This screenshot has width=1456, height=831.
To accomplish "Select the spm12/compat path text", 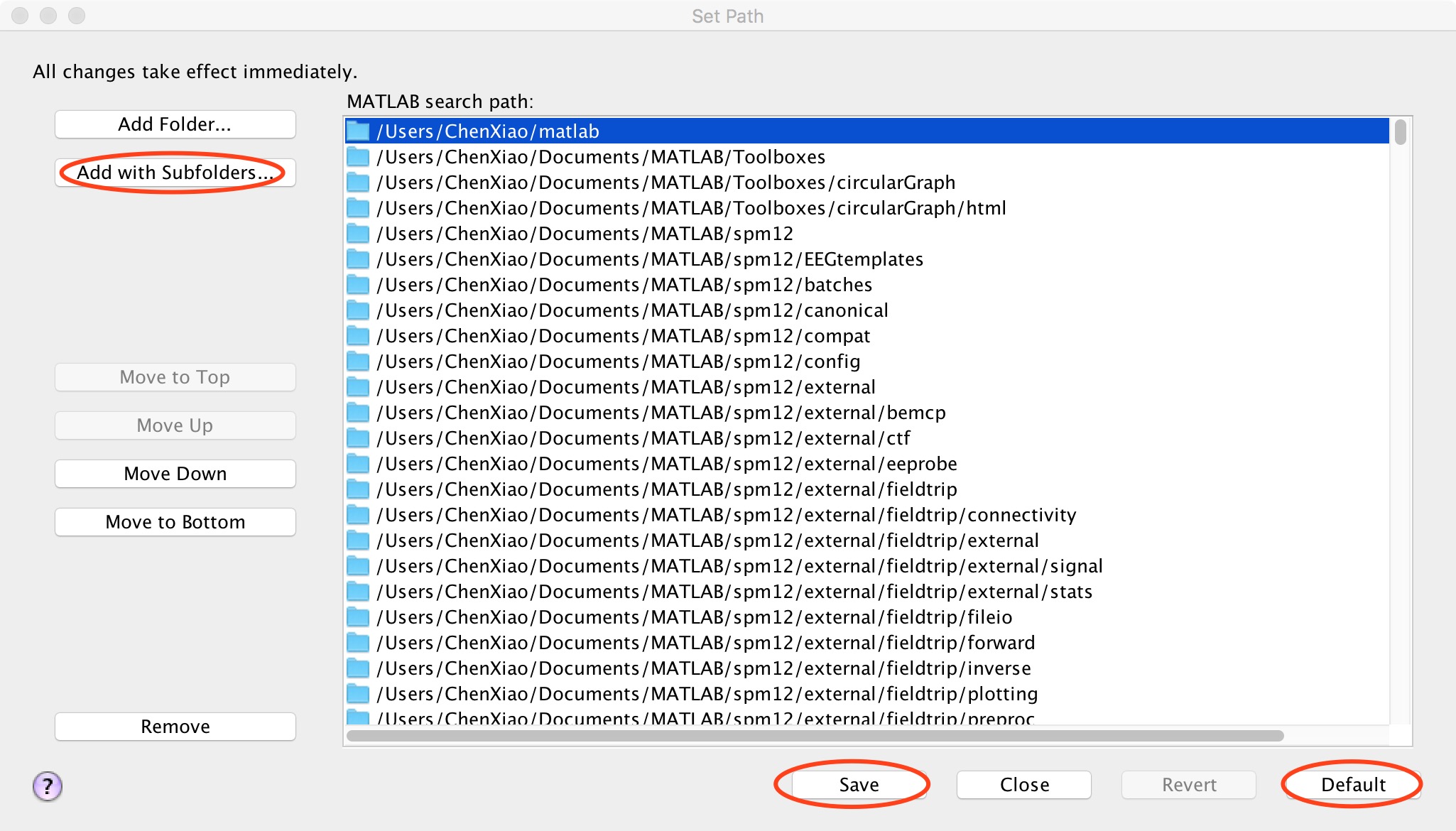I will tap(623, 336).
